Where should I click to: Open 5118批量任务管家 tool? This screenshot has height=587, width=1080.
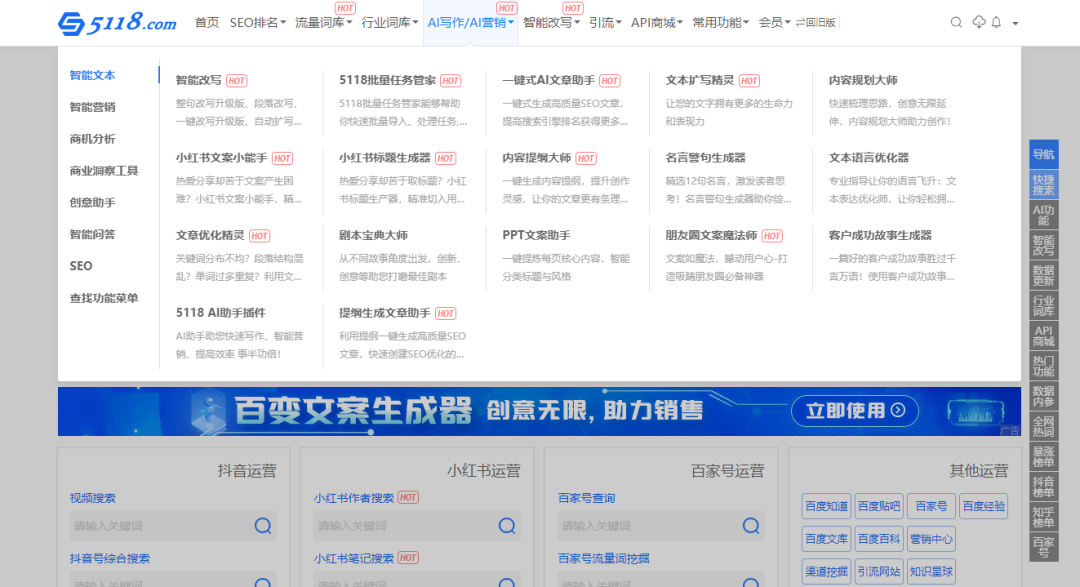click(x=387, y=80)
